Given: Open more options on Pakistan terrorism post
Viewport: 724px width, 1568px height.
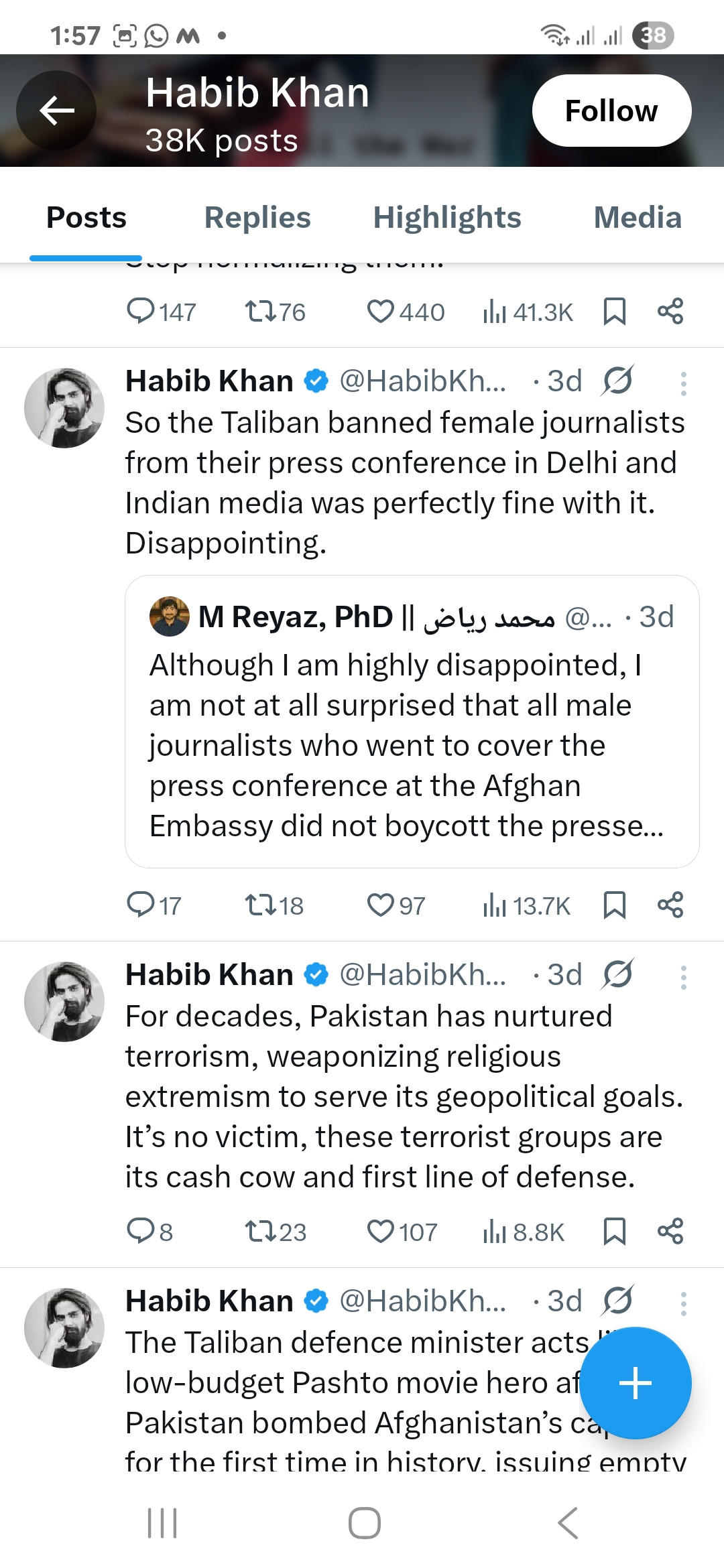Looking at the screenshot, I should click(x=683, y=978).
